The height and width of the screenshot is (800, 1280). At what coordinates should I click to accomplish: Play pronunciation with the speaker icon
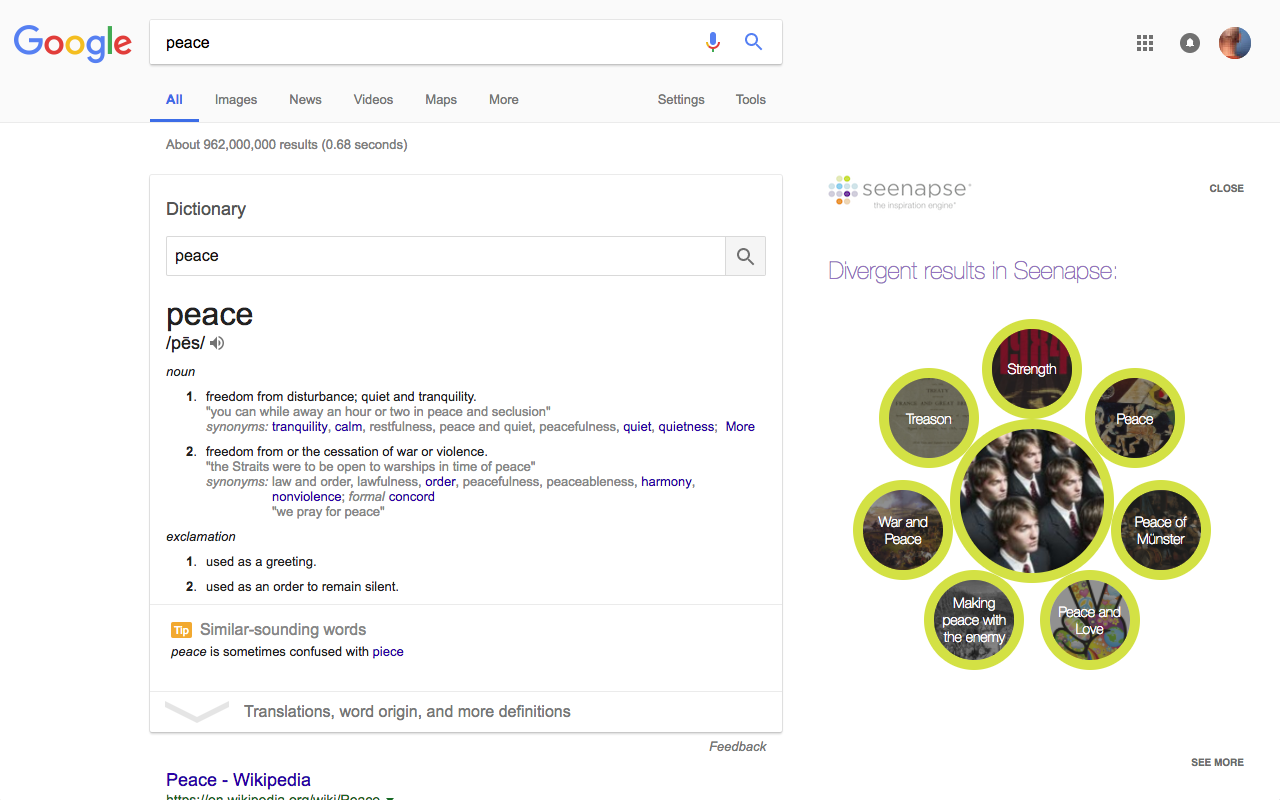pyautogui.click(x=217, y=343)
